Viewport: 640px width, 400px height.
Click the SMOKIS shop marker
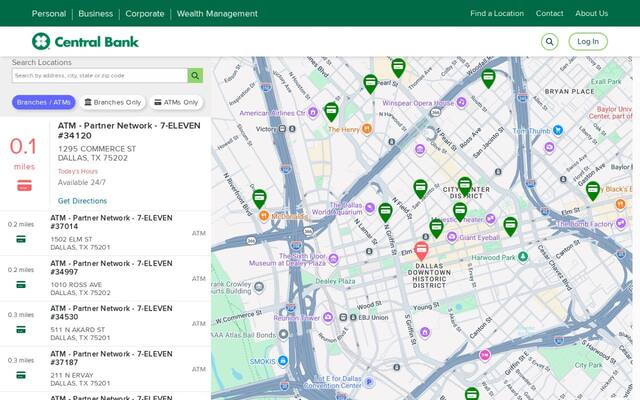coord(282,361)
